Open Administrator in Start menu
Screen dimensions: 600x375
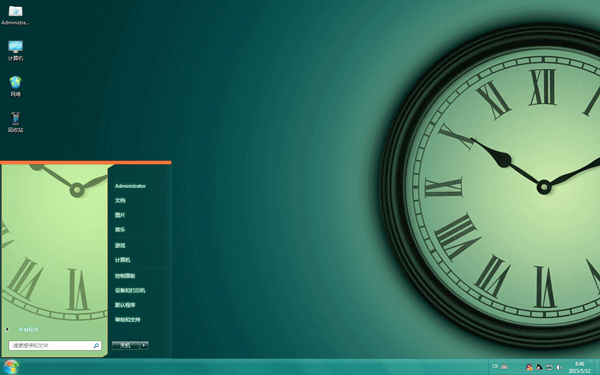pos(130,186)
